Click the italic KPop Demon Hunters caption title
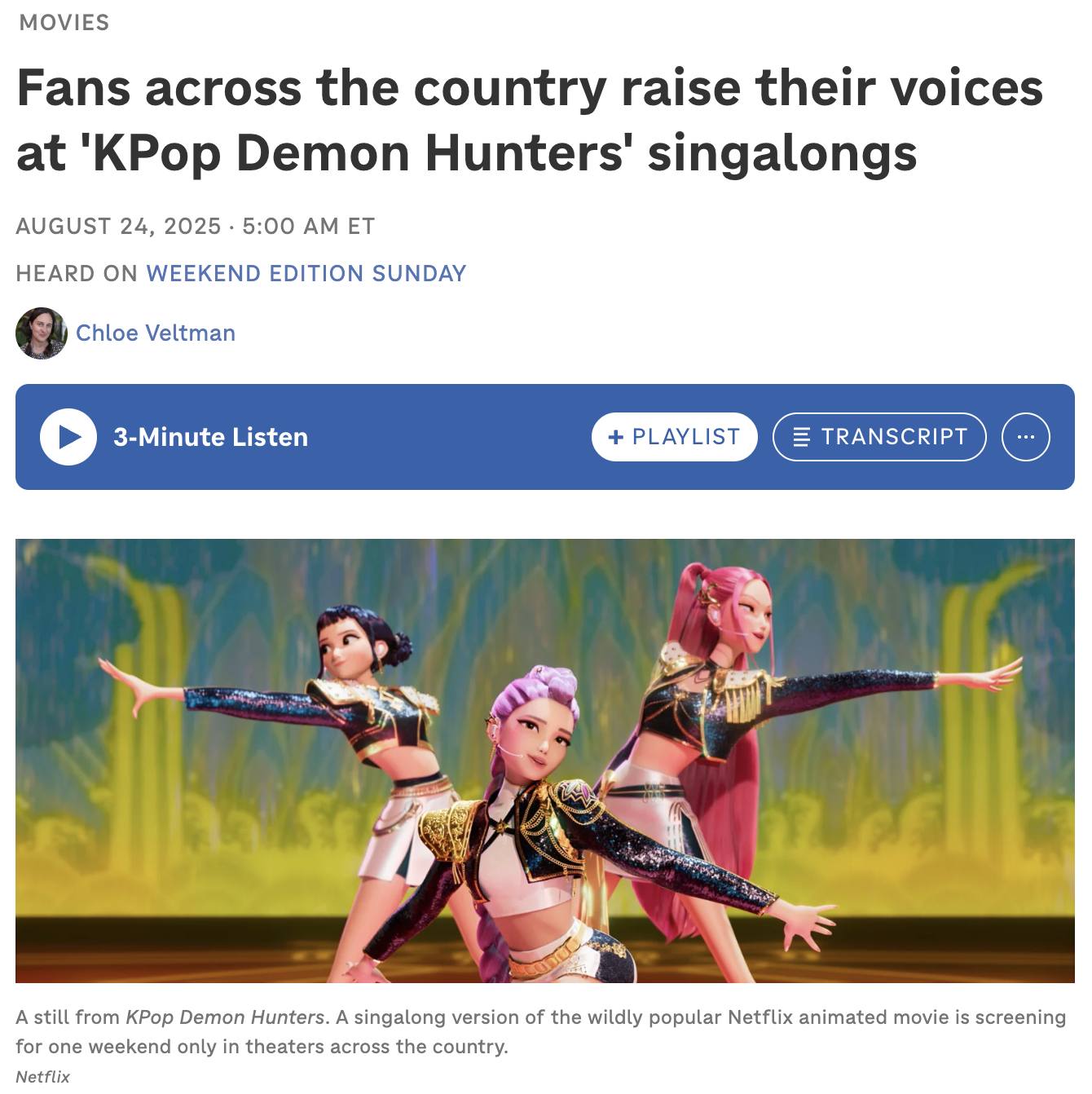Viewport: 1092px width, 1094px height. point(225,1017)
